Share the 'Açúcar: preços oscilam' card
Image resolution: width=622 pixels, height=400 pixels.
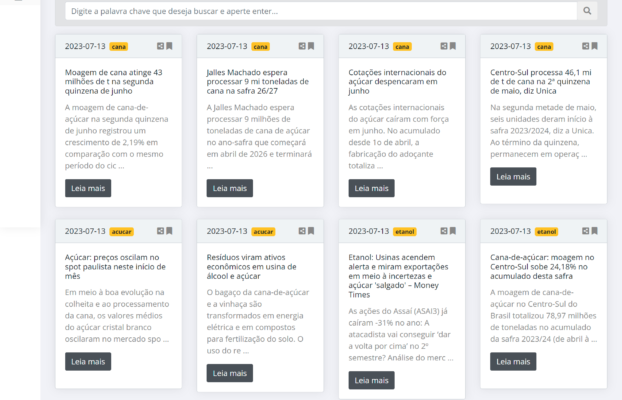(x=160, y=231)
